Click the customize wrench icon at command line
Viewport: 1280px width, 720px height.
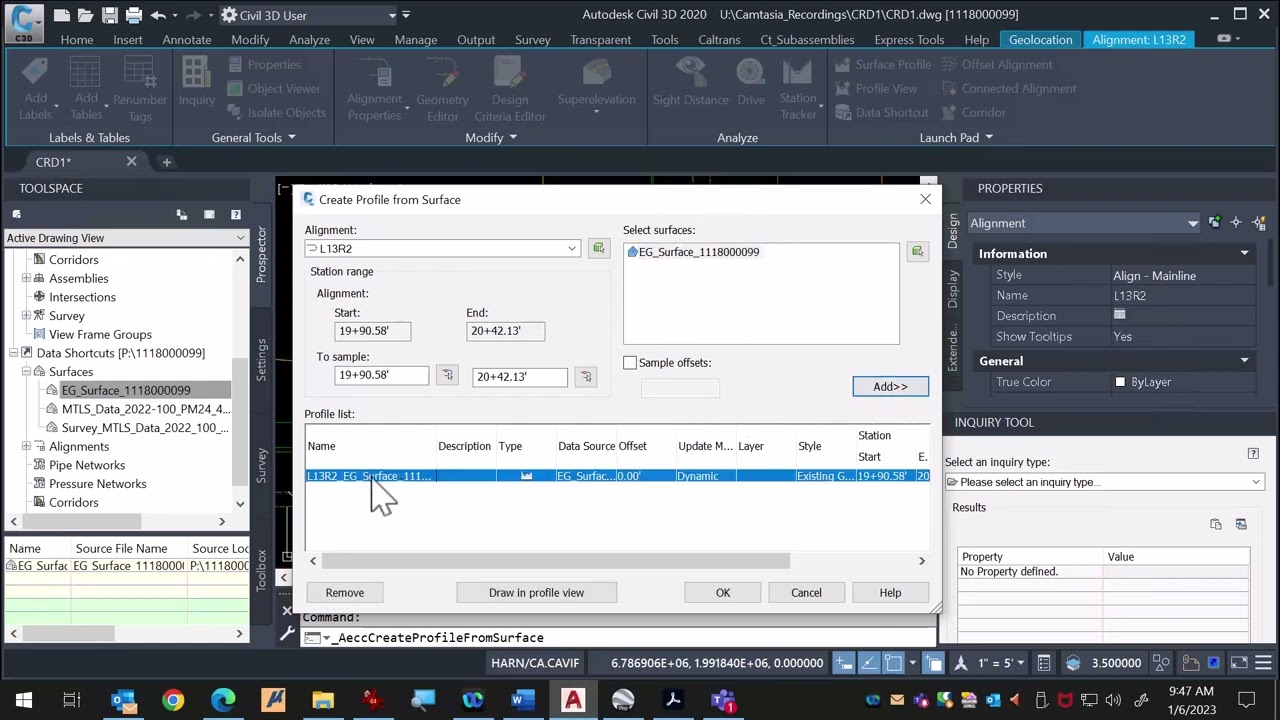point(288,634)
